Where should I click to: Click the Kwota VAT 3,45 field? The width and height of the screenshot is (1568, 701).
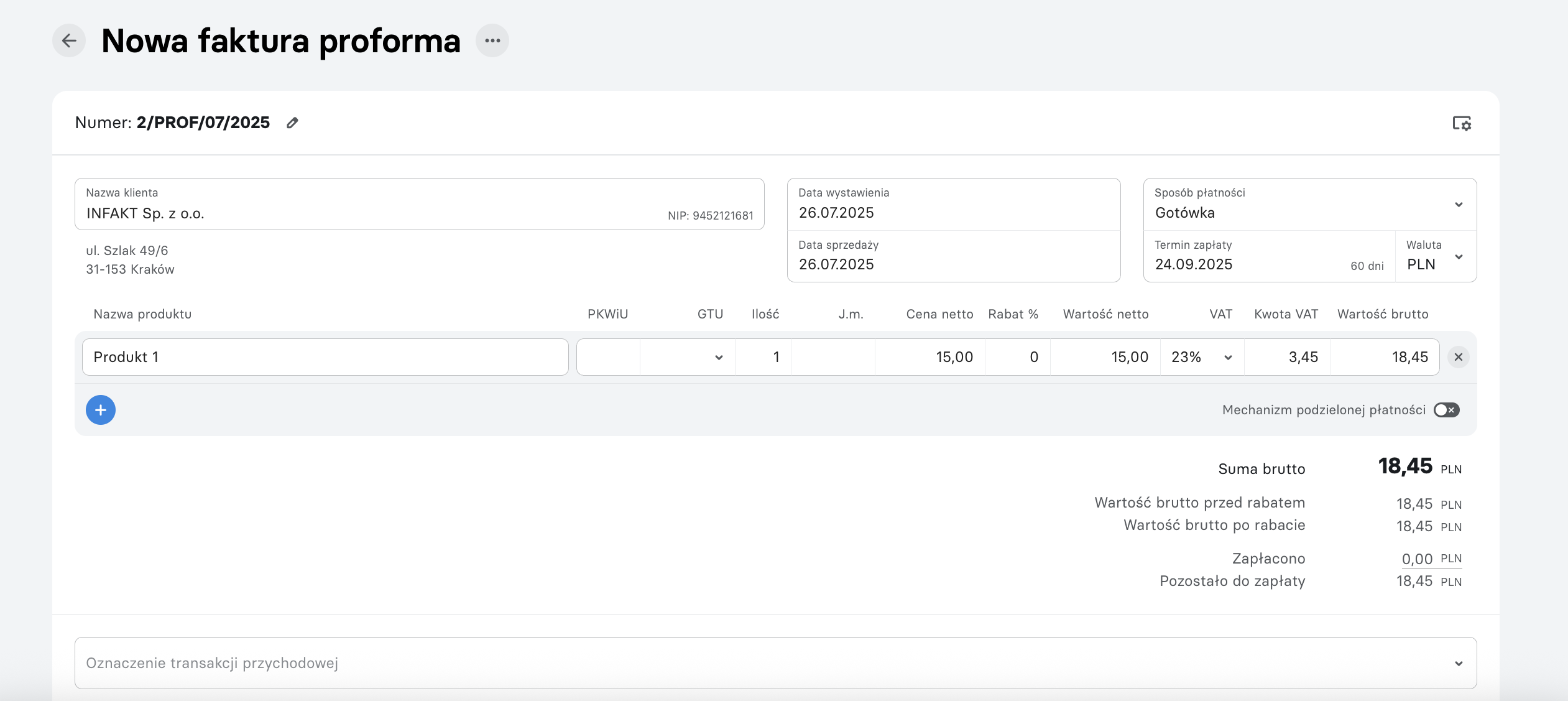pyautogui.click(x=1287, y=357)
